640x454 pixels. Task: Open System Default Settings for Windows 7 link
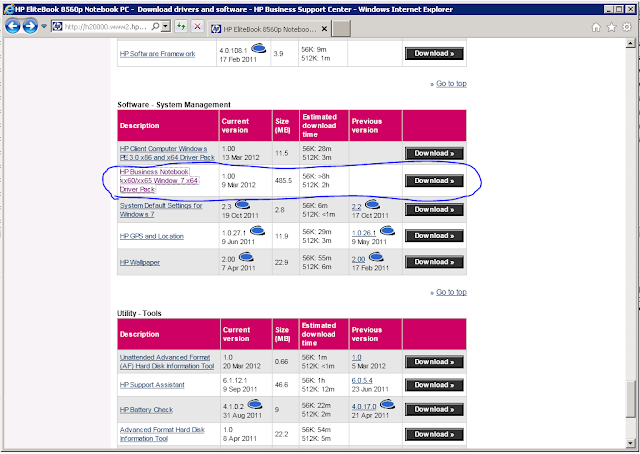click(161, 210)
